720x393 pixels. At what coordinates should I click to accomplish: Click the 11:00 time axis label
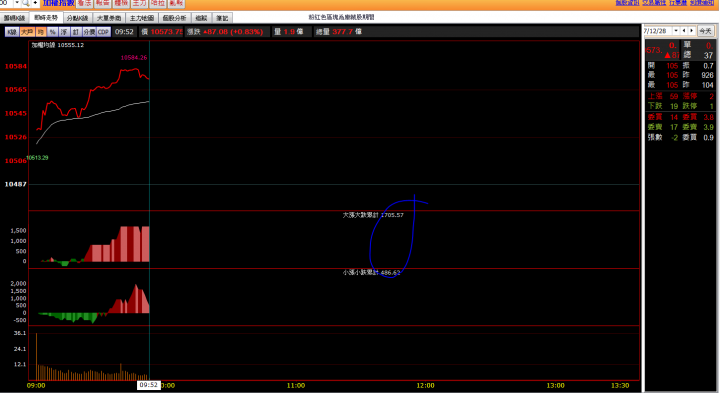296,385
